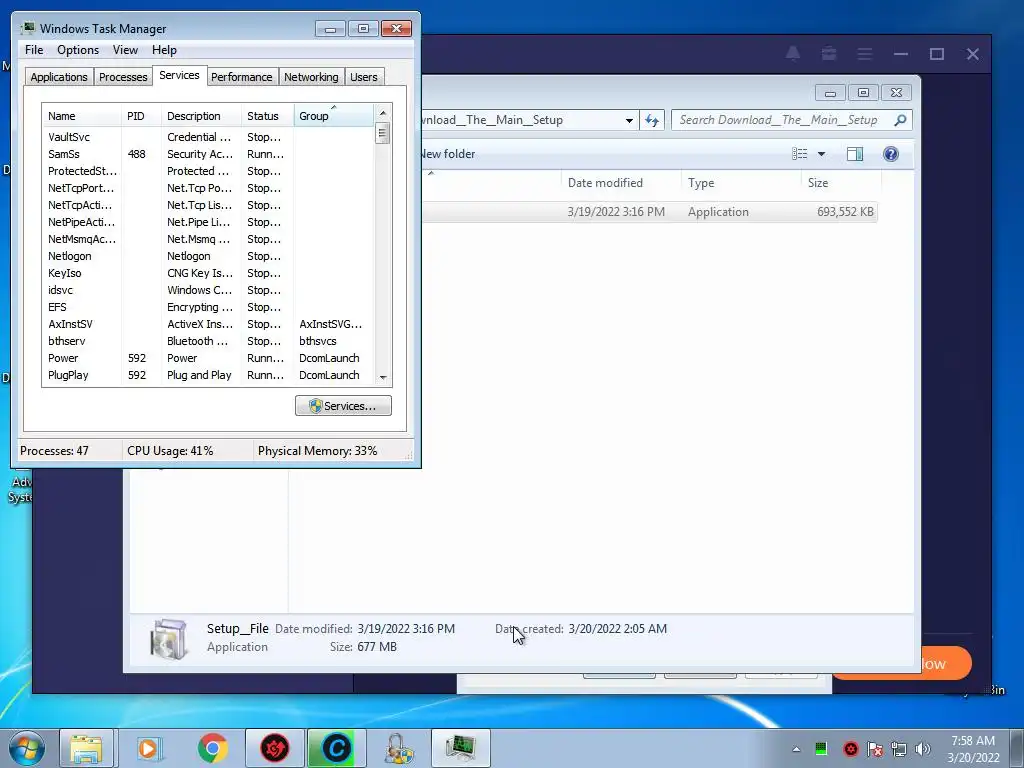Open the Windows Start menu orb
Screen dimensions: 1024x768
pos(26,748)
